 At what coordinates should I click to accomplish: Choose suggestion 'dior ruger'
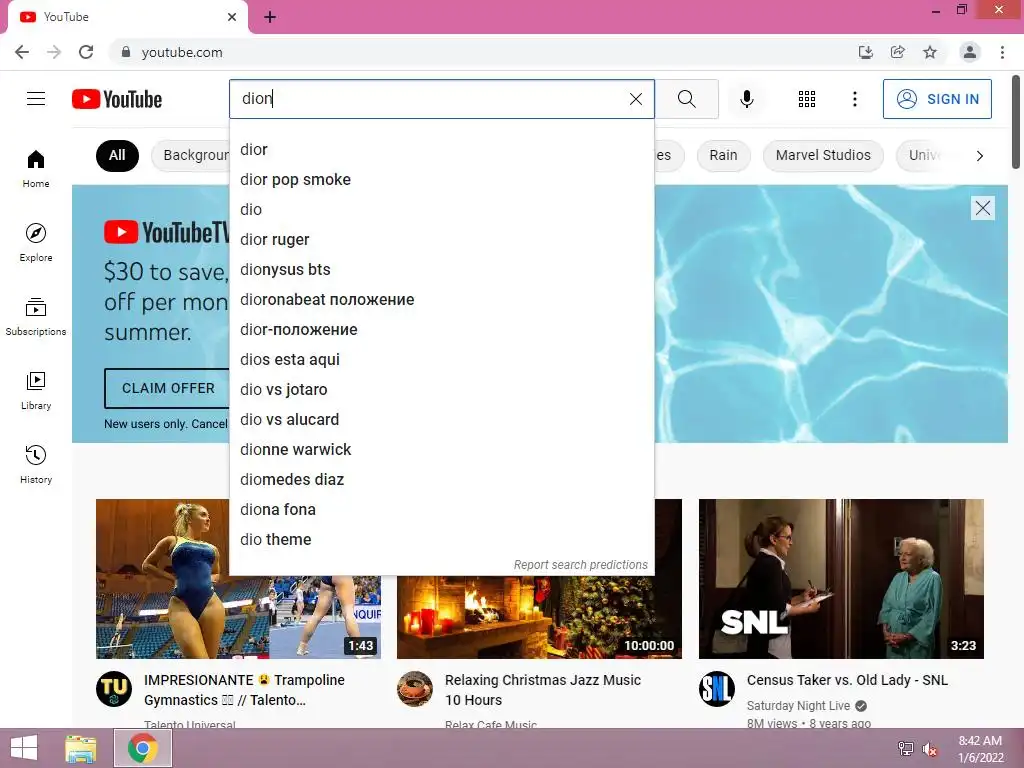coord(441,240)
